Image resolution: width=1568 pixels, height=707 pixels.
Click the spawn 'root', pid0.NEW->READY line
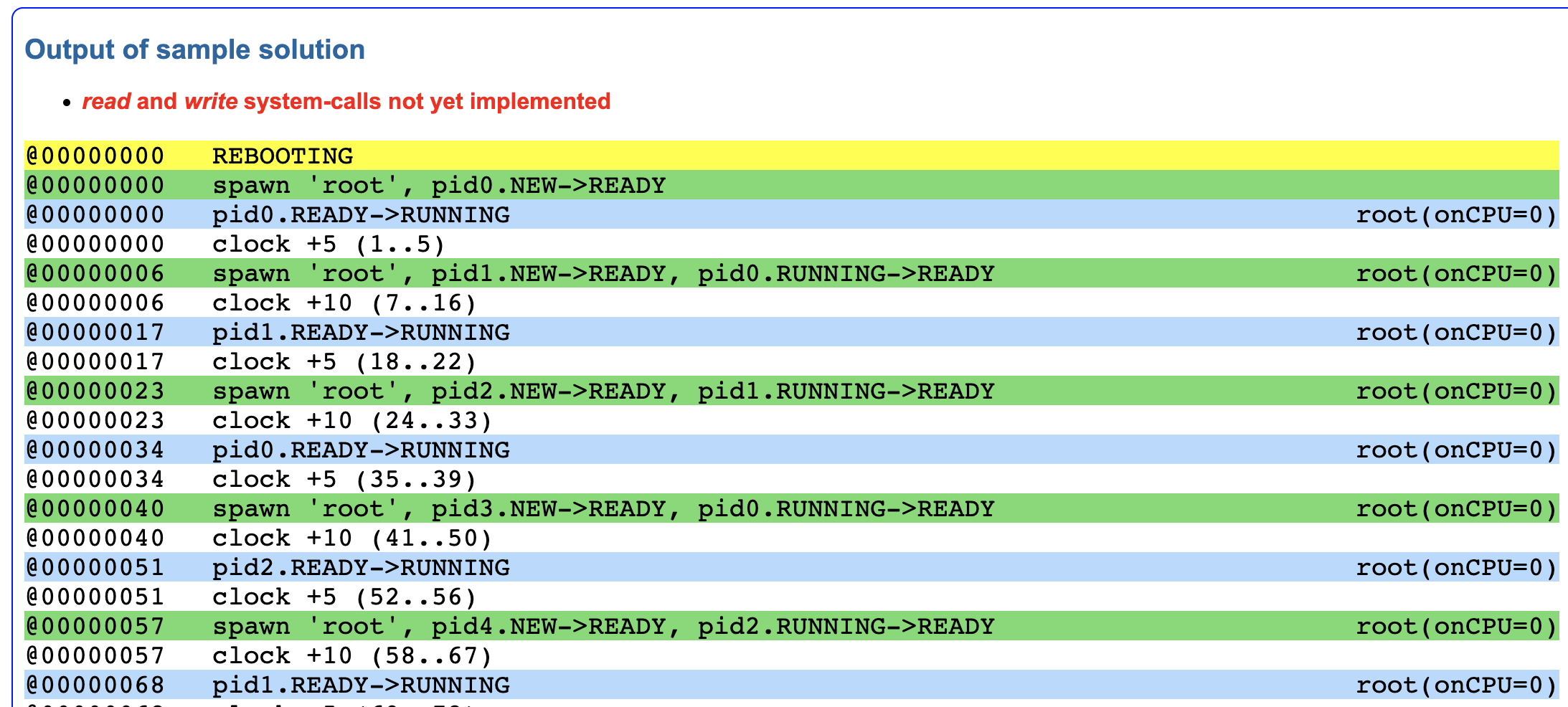click(439, 185)
